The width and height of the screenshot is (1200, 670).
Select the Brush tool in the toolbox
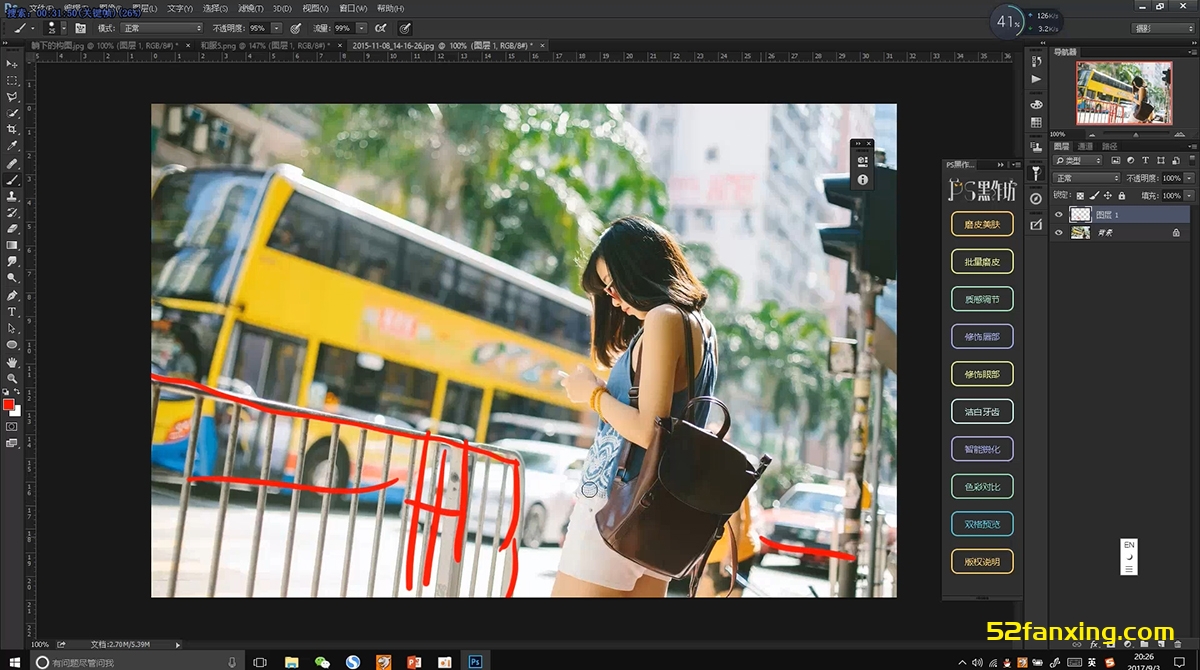tap(12, 180)
